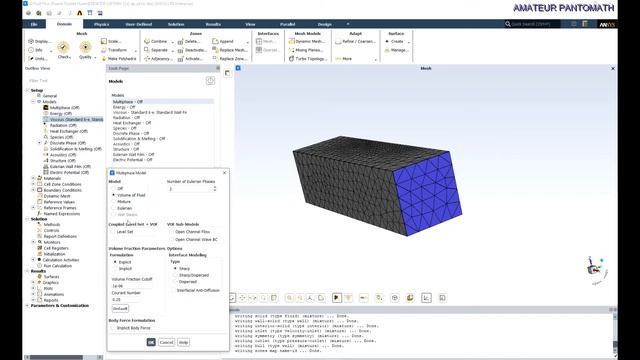Click the Mixing Planes option
The height and width of the screenshot is (360, 640).
click(306, 50)
